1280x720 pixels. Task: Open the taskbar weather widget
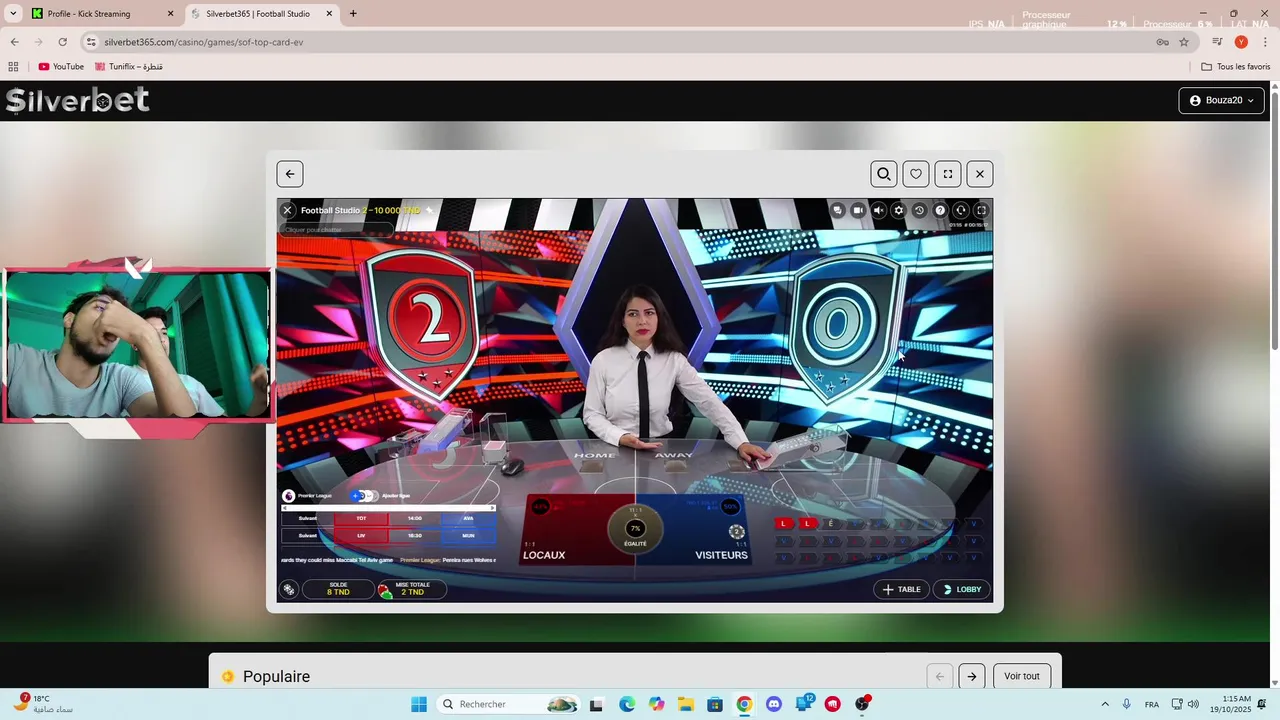point(42,704)
